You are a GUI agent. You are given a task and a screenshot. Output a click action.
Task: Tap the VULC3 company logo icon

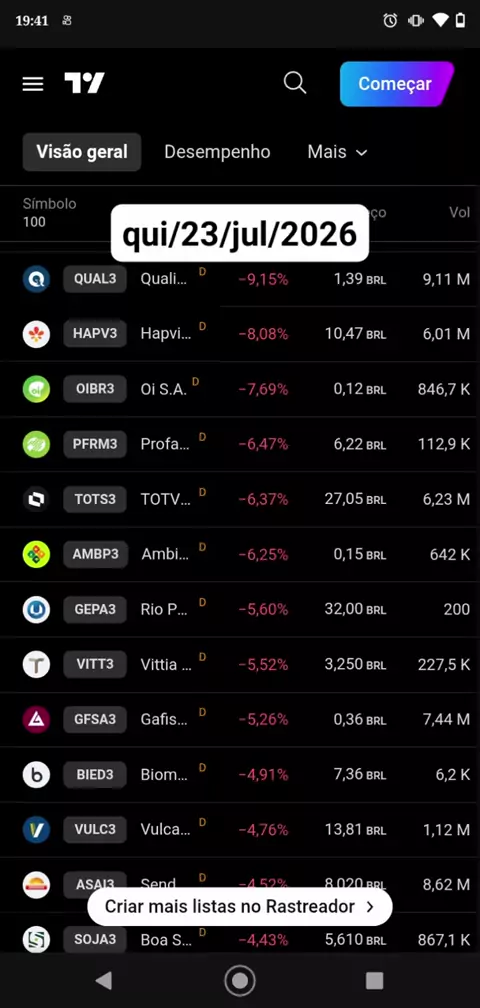click(x=37, y=829)
